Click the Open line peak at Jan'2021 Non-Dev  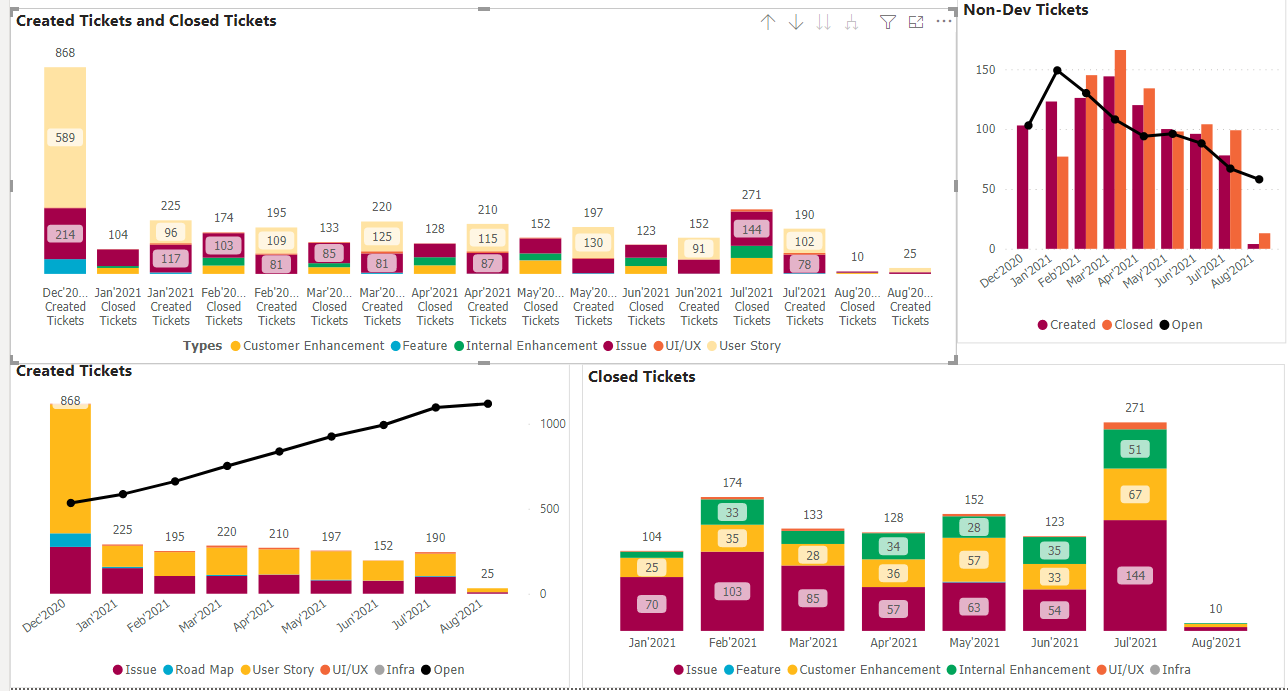1057,71
